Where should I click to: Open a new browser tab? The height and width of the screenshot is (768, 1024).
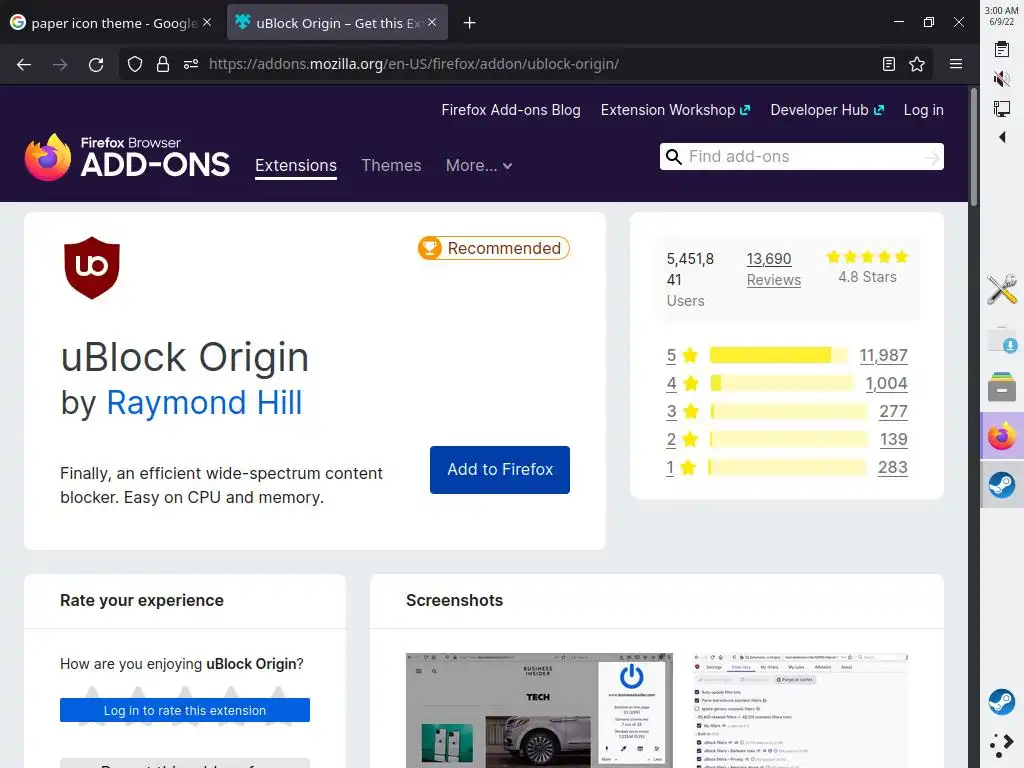(x=469, y=23)
